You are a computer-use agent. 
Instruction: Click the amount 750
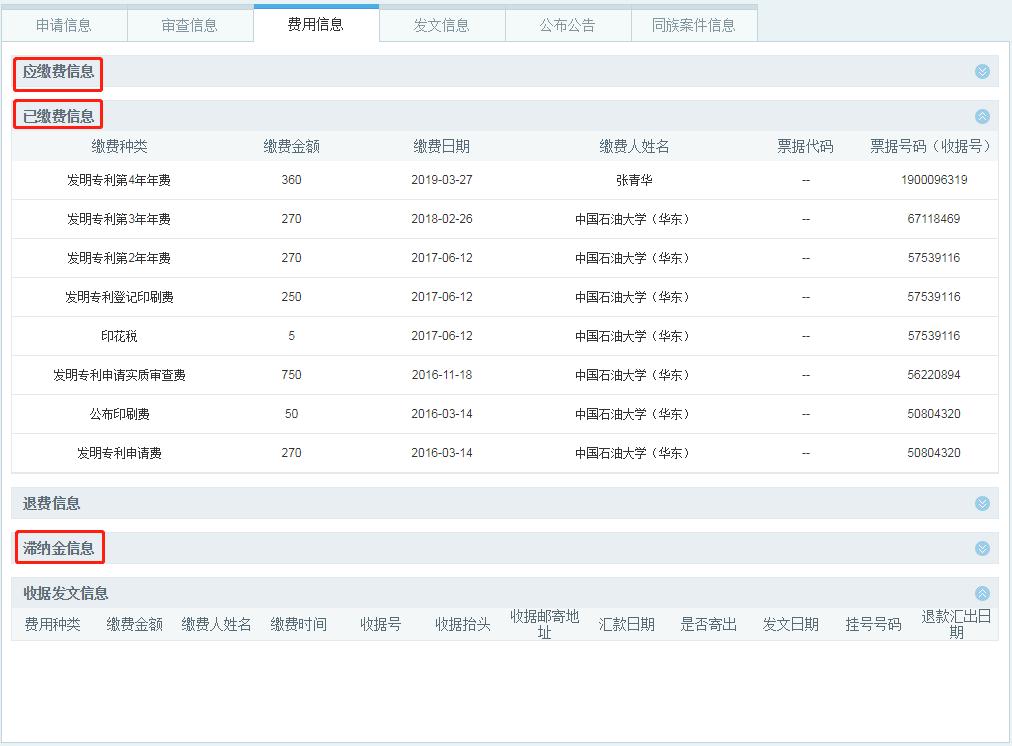292,375
